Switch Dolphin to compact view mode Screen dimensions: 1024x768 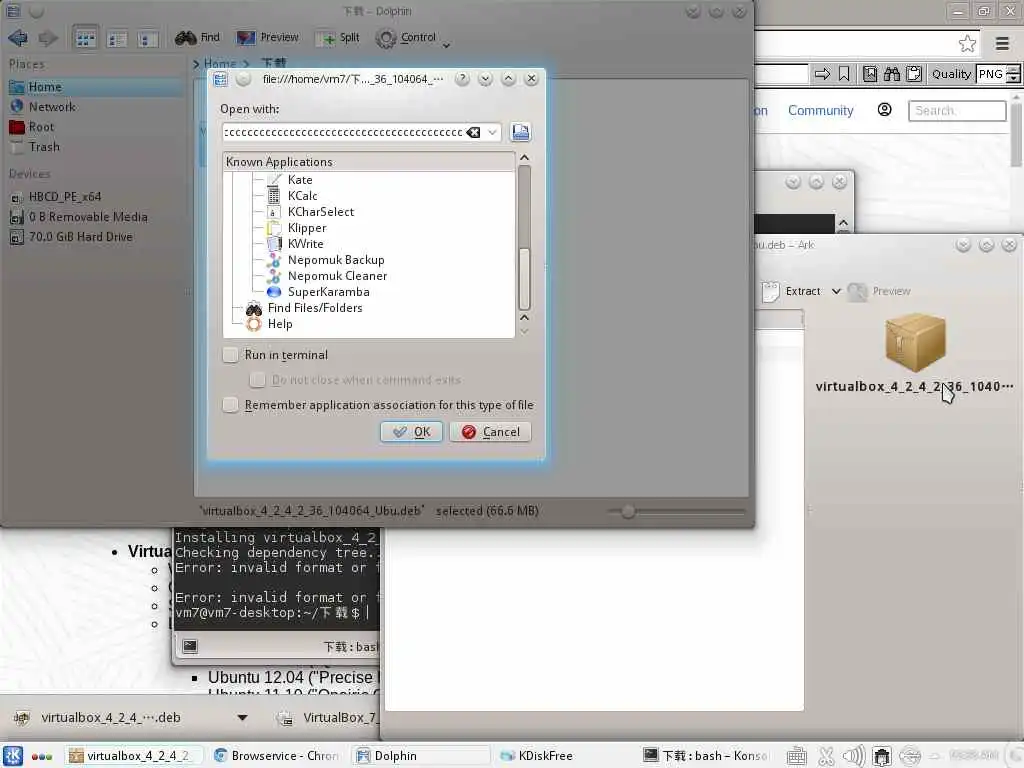(118, 39)
